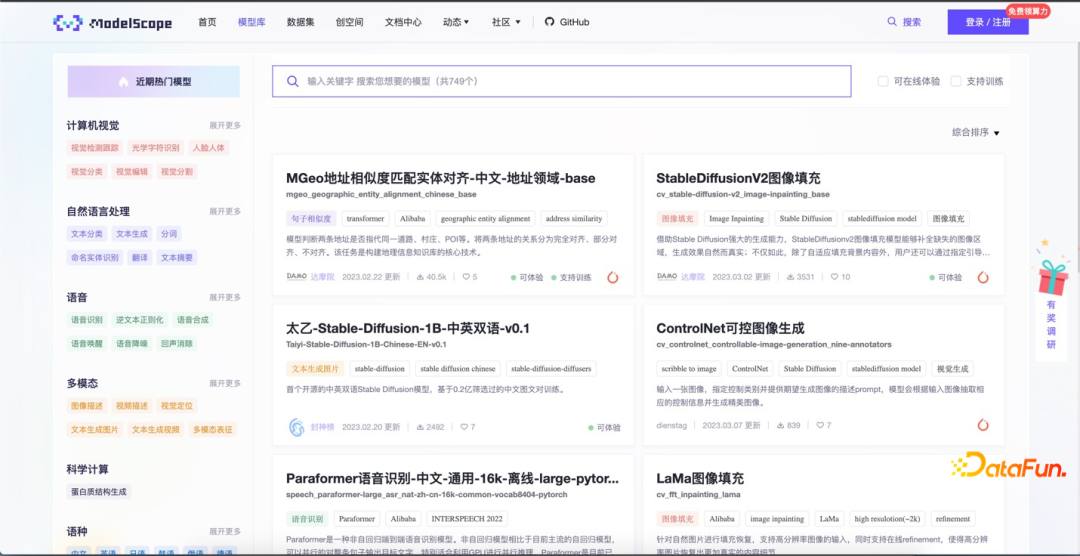Click DAMO logo on StableDiffusionV2 card
Image resolution: width=1080 pixels, height=556 pixels.
tap(667, 276)
